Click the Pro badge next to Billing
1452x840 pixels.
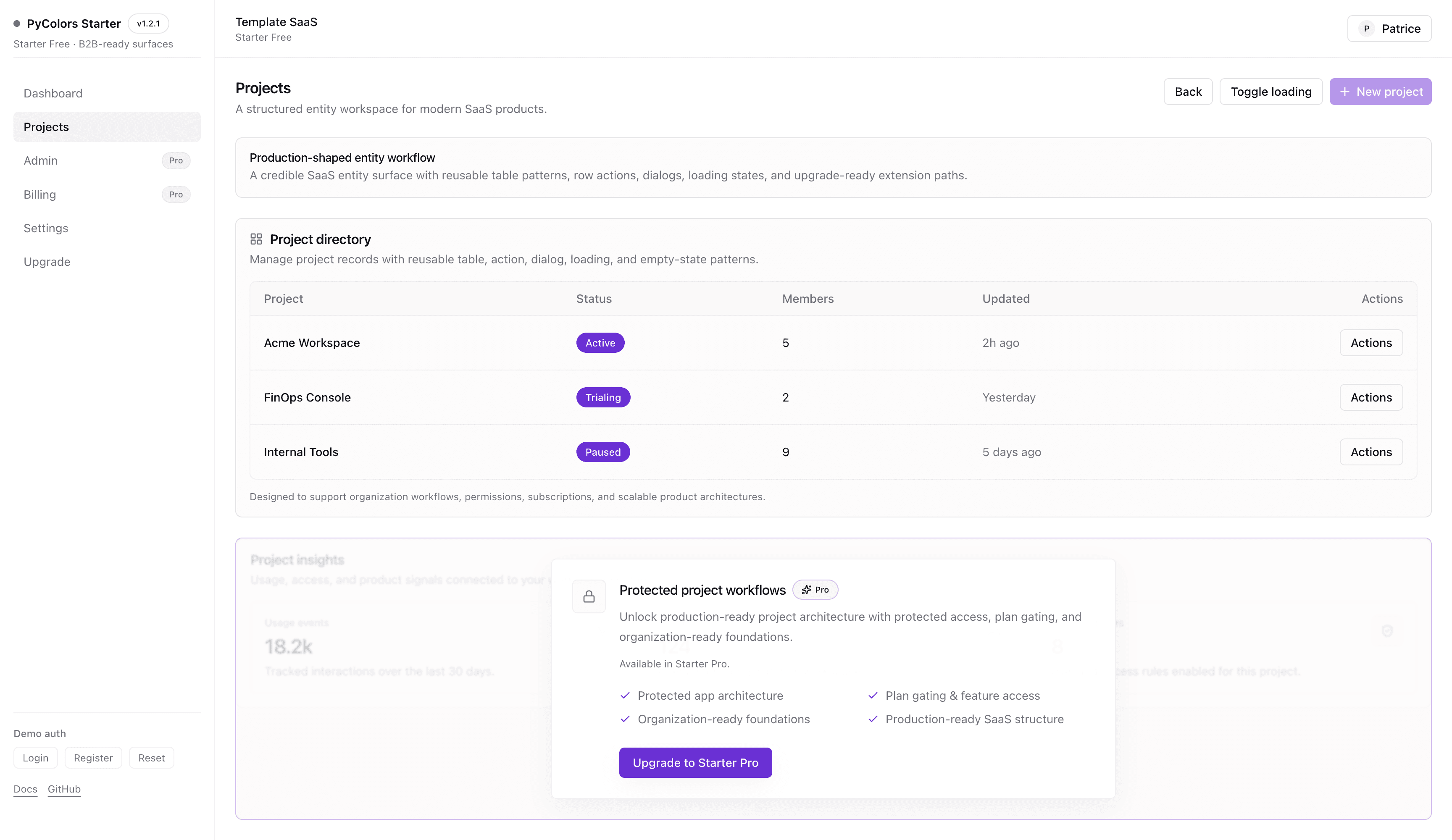pyautogui.click(x=176, y=195)
